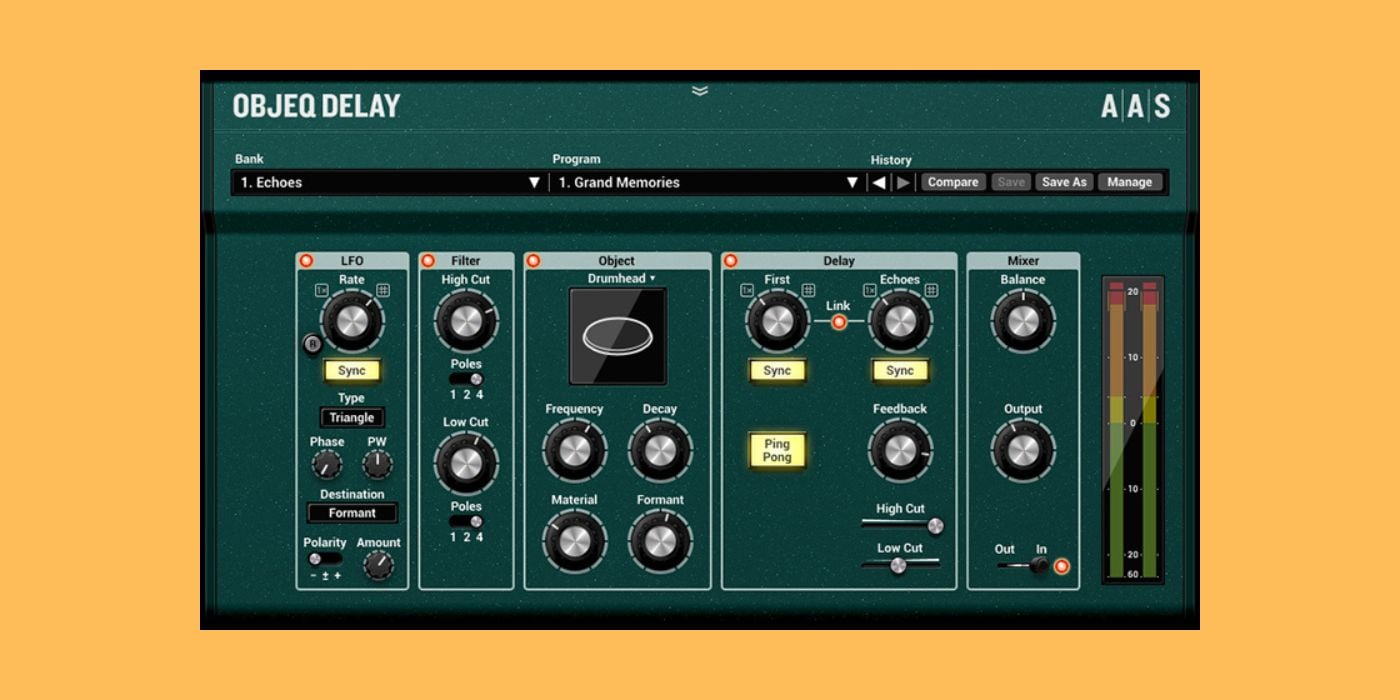Click the Object Material knob
This screenshot has height=700, width=1400.
point(574,541)
